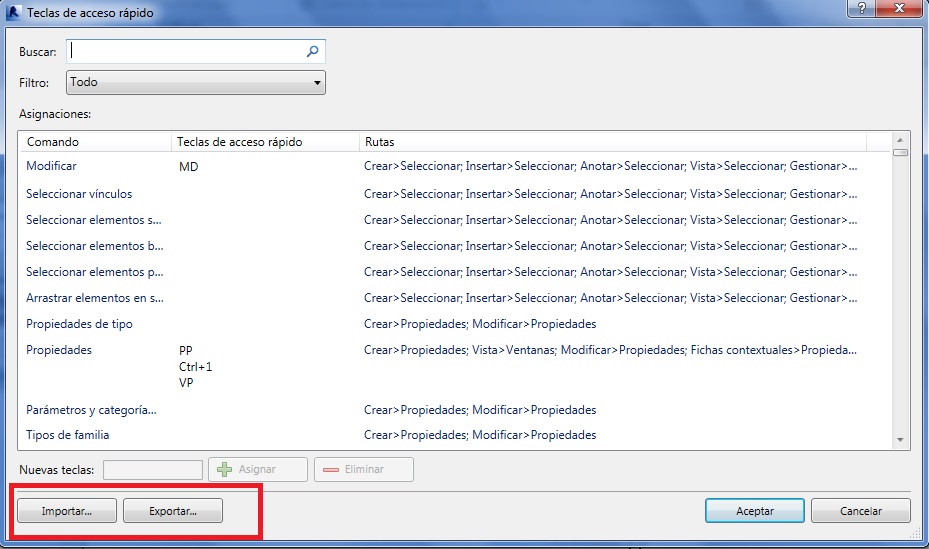Confirm with the Aceptar button
929x549 pixels.
[754, 511]
